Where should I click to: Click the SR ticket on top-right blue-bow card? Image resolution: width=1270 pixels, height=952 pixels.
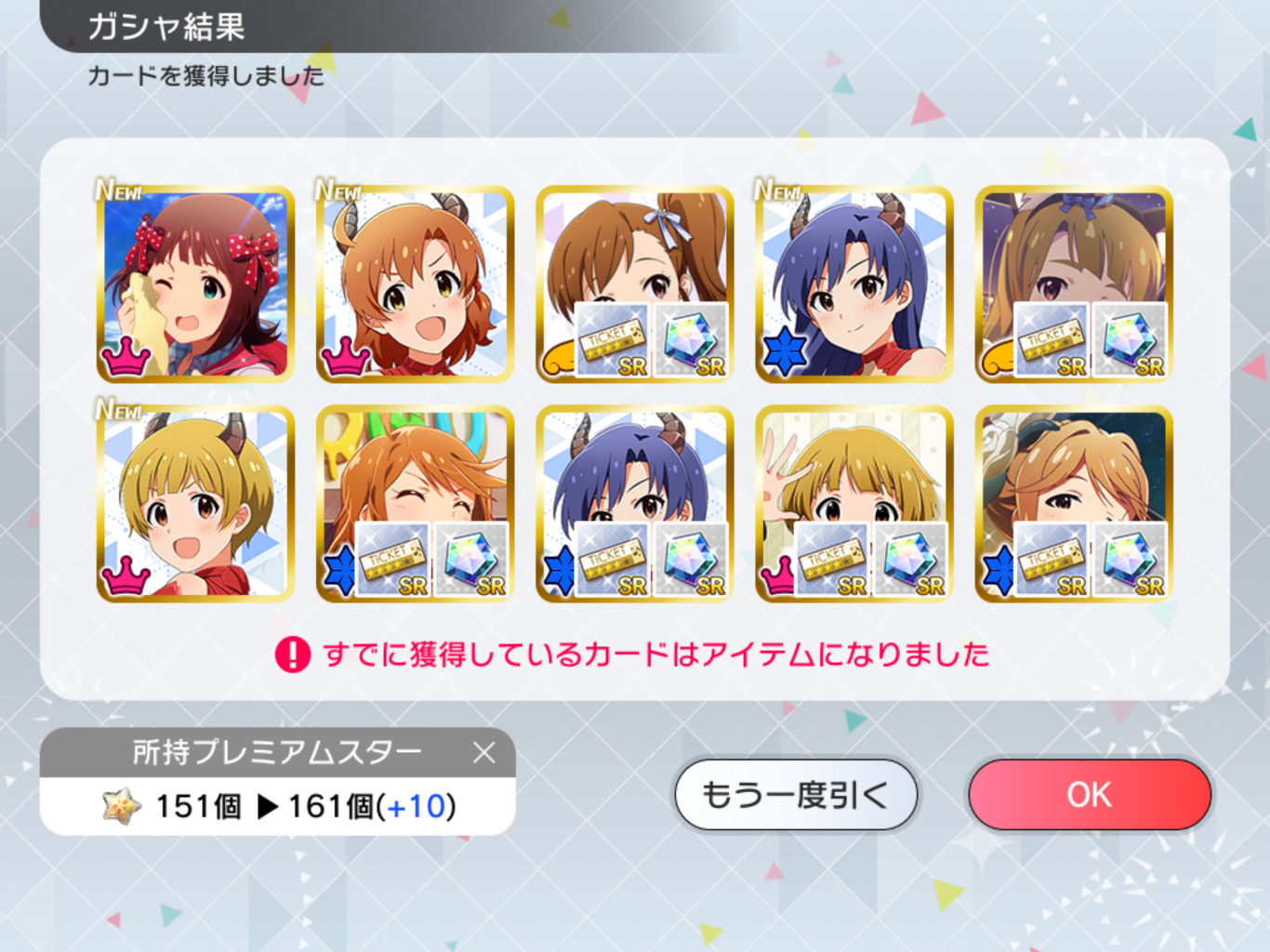tap(1052, 339)
